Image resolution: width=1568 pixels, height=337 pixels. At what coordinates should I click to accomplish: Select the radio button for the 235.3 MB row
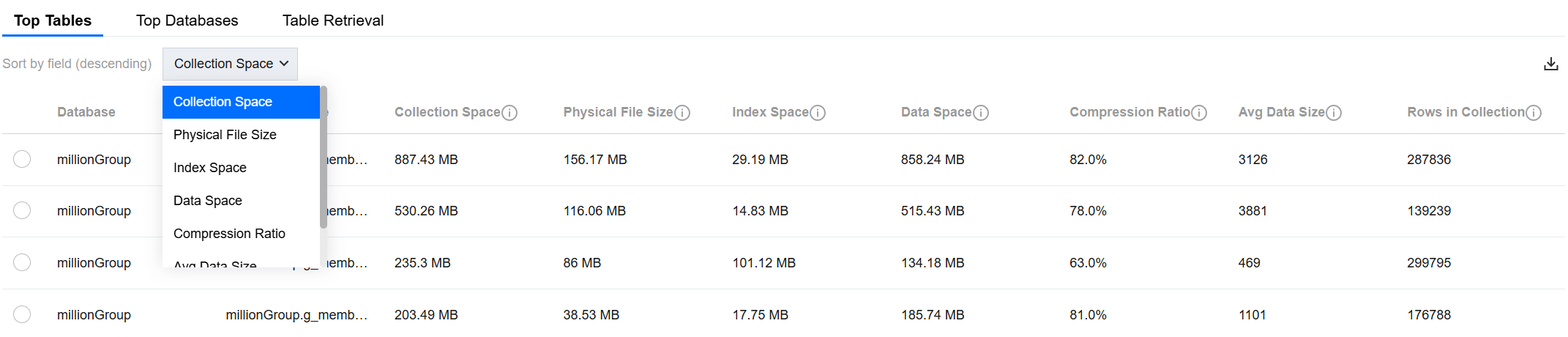(x=22, y=263)
